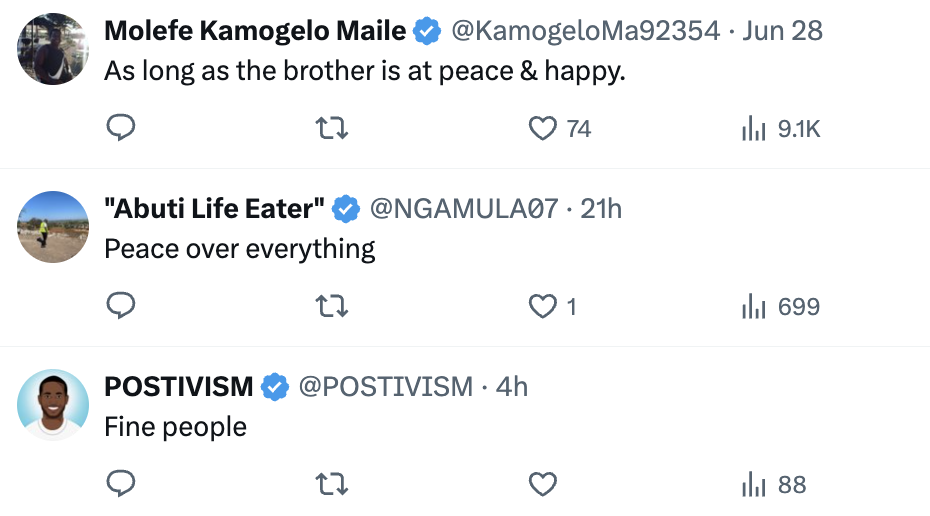Screen dimensions: 930x516
Task: Retweet the 'Fine people' tweet
Action: (332, 484)
